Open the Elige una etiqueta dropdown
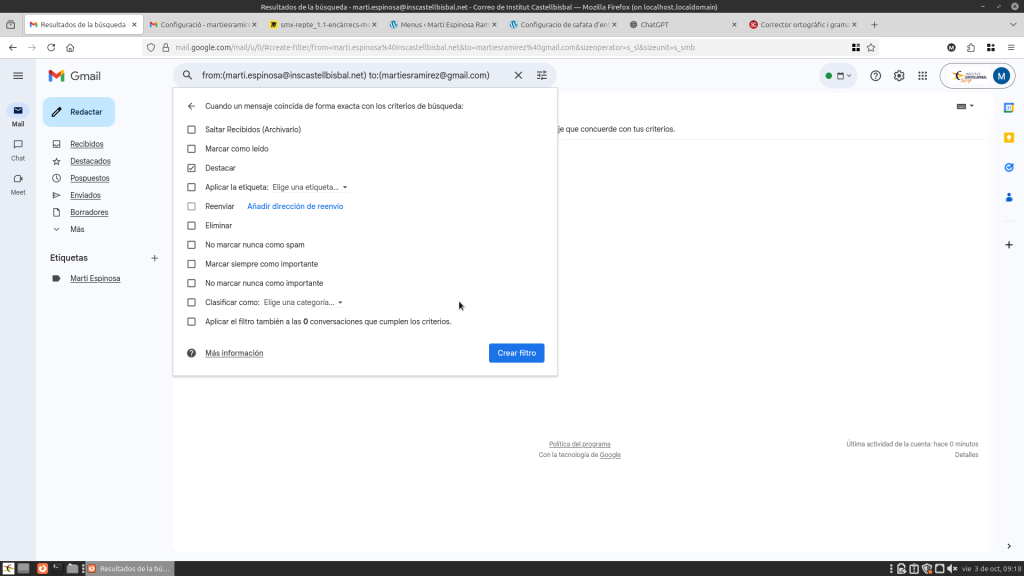 point(310,187)
